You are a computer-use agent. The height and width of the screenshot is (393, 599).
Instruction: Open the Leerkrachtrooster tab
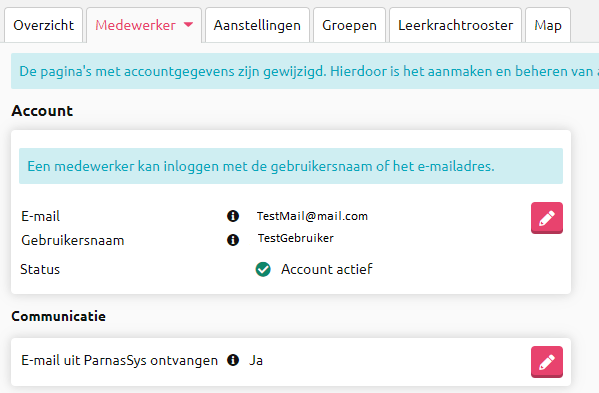[x=455, y=25]
